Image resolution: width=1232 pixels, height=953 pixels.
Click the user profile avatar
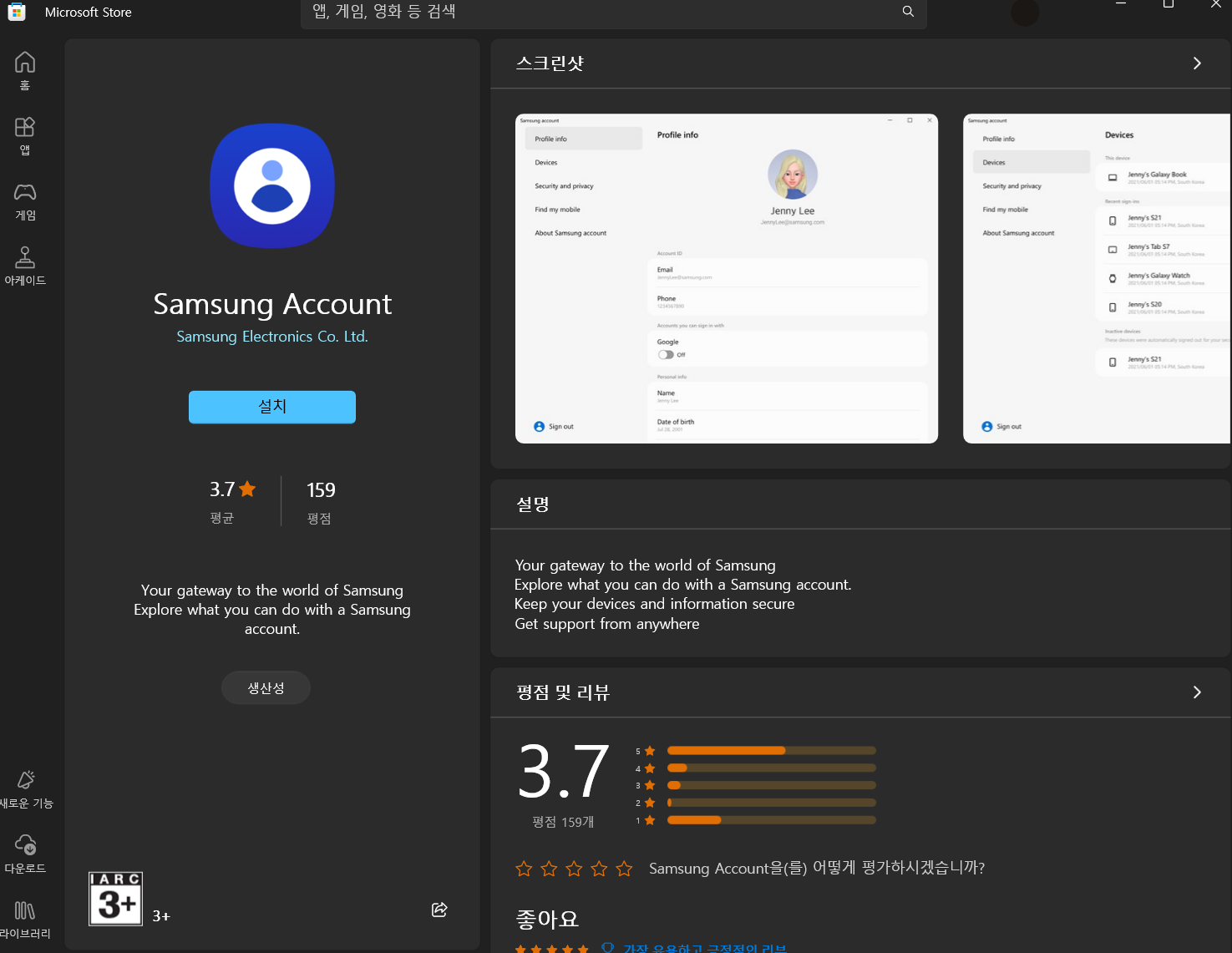coord(1025,12)
